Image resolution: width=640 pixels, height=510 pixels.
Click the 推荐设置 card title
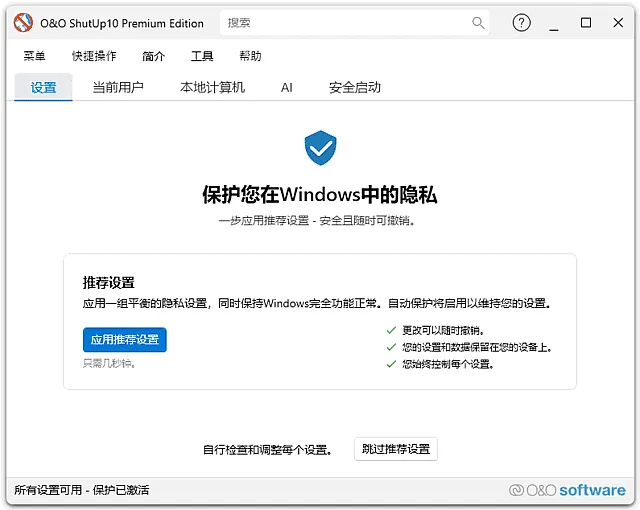(109, 282)
